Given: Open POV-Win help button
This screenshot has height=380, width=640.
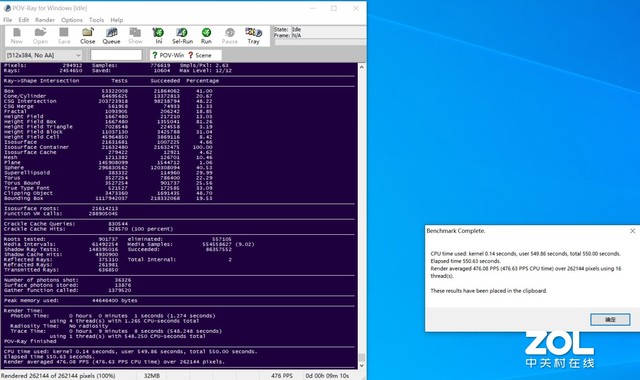Looking at the screenshot, I should coord(168,55).
